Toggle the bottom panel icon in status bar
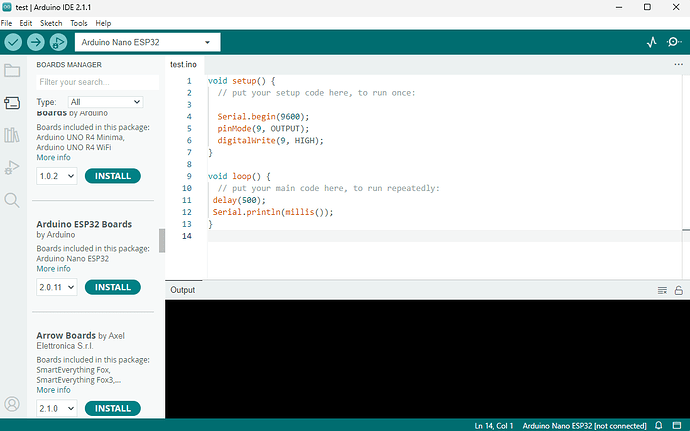Viewport: 690px width, 431px height. click(677, 425)
